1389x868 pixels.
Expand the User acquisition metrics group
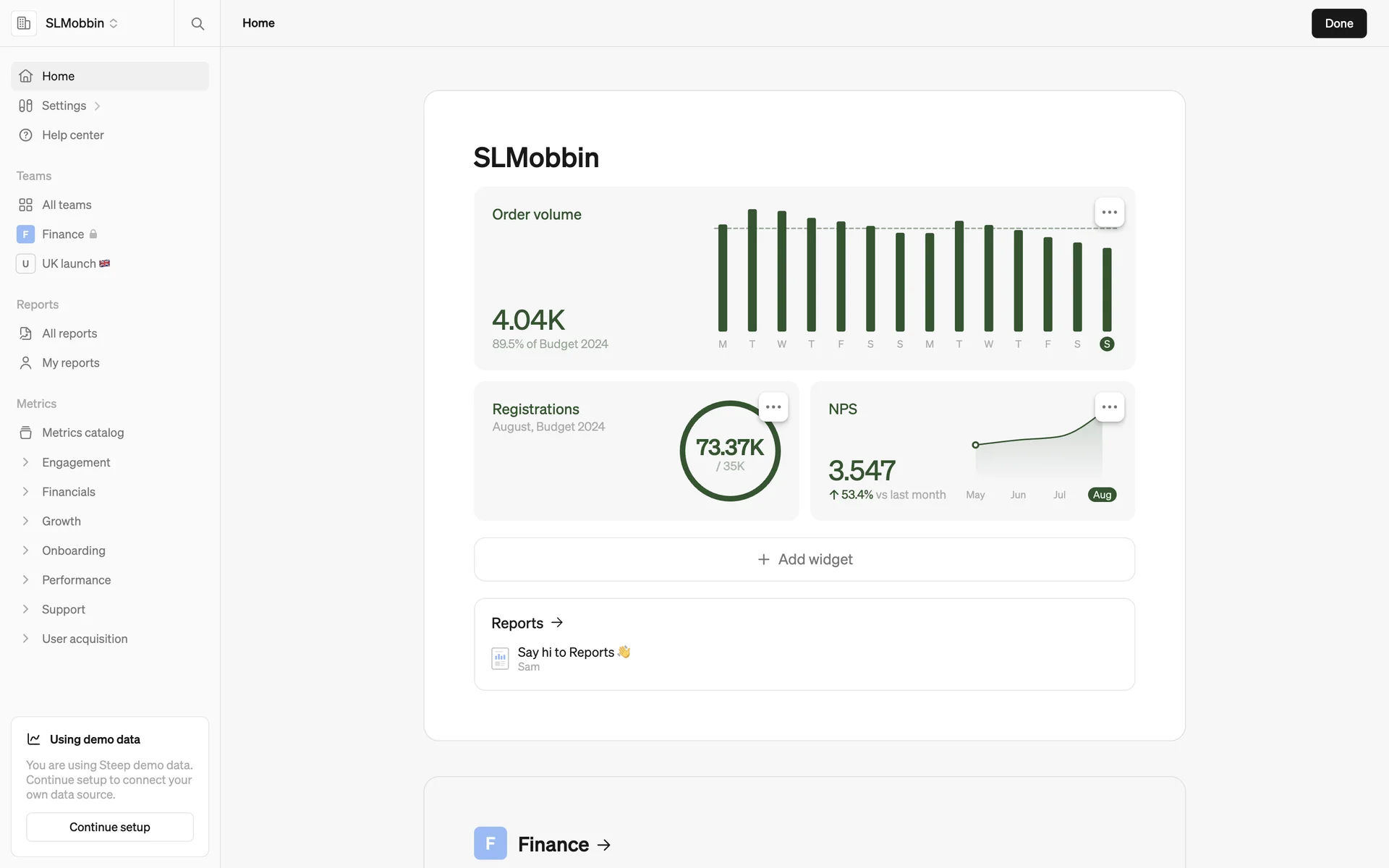26,639
